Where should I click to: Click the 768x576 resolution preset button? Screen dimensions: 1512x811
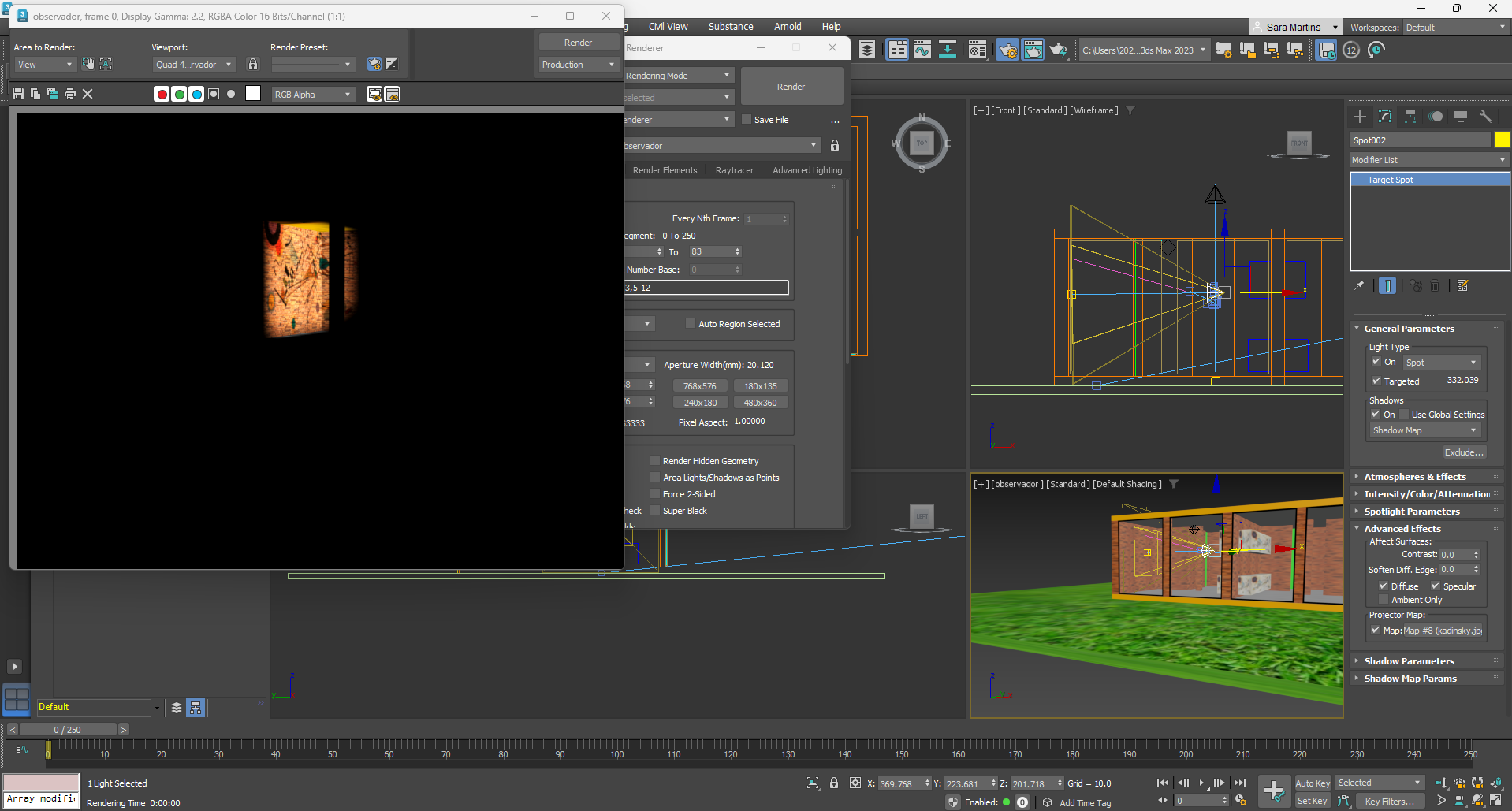[x=699, y=386]
